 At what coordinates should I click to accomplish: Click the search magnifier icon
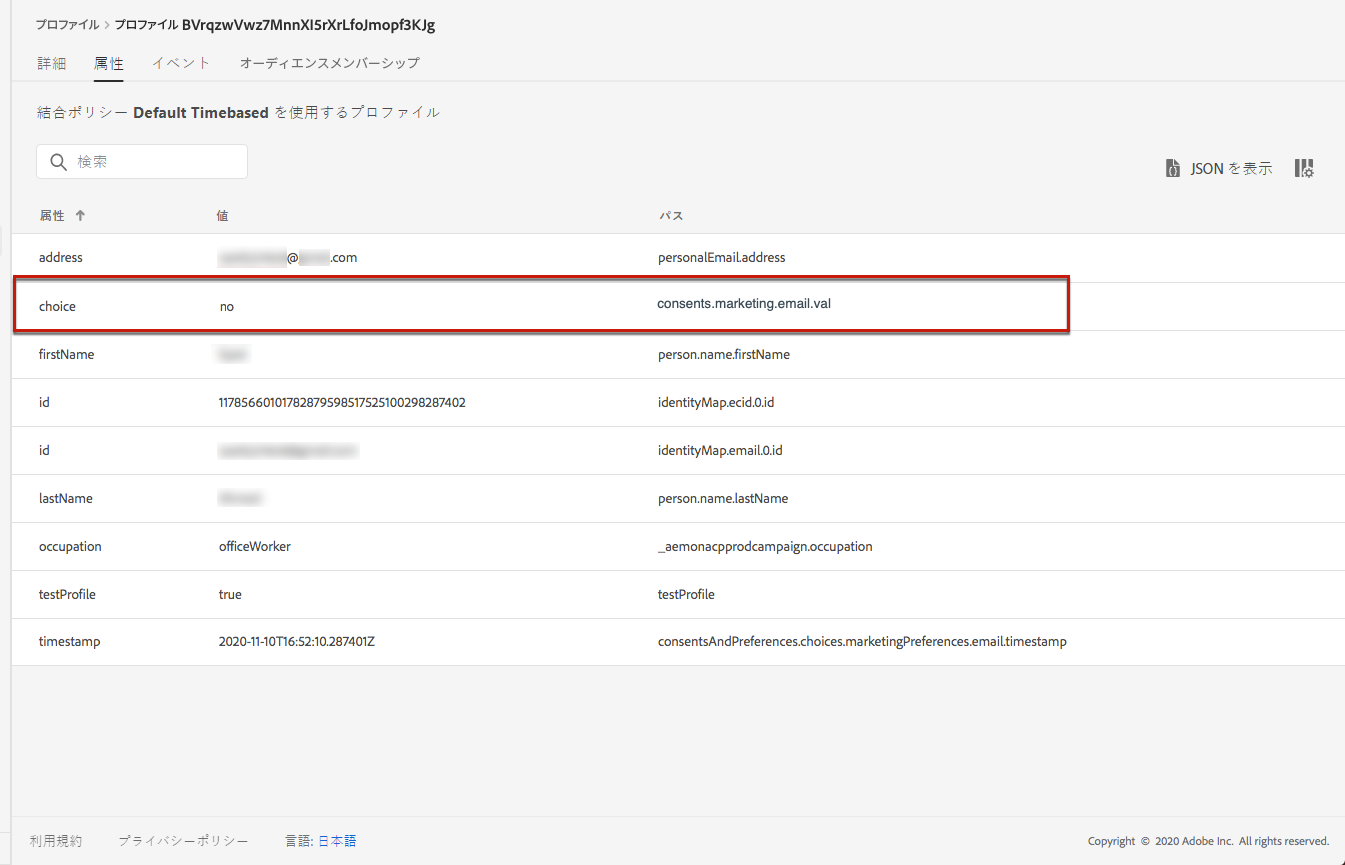click(58, 162)
